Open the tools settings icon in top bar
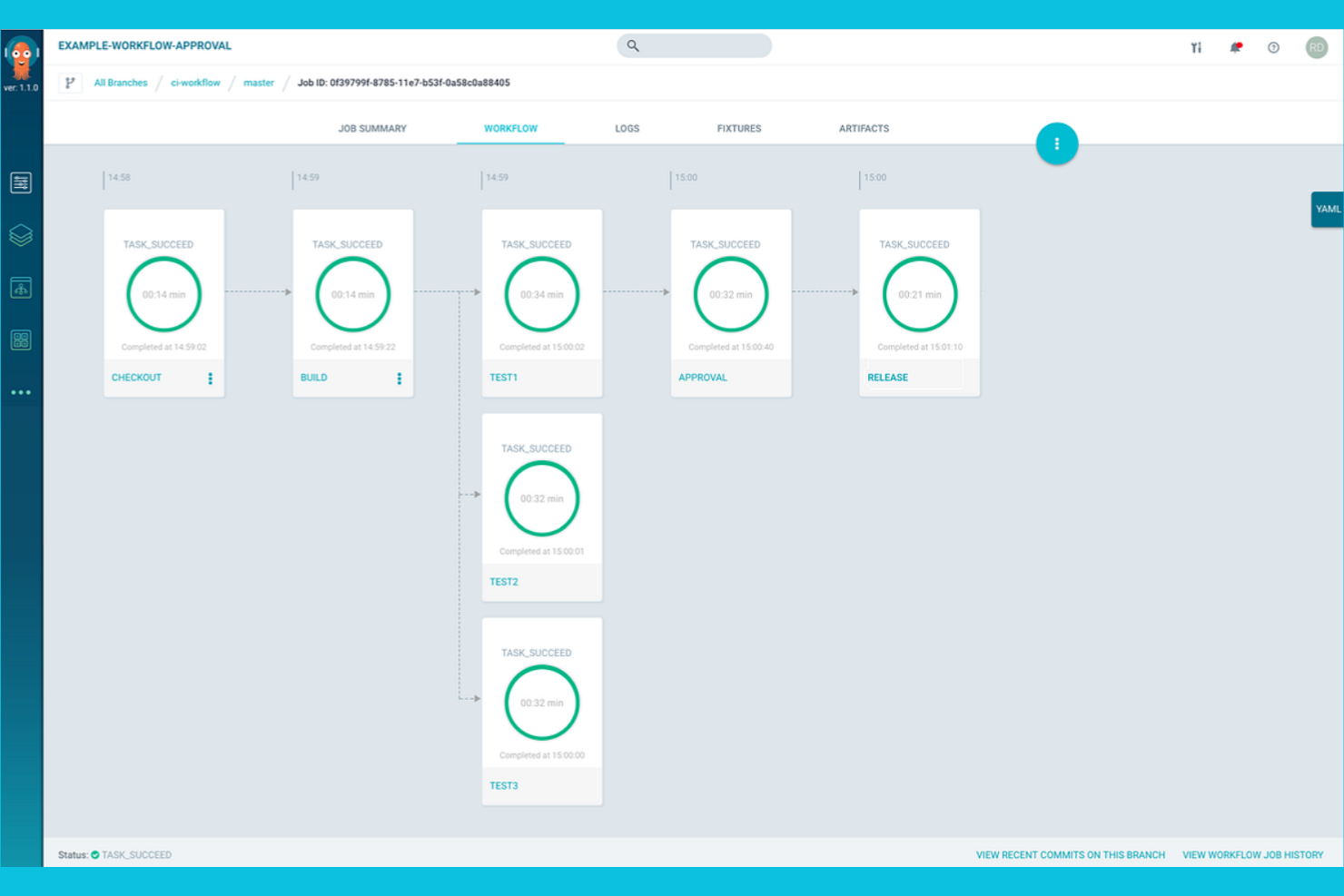 tap(1197, 45)
